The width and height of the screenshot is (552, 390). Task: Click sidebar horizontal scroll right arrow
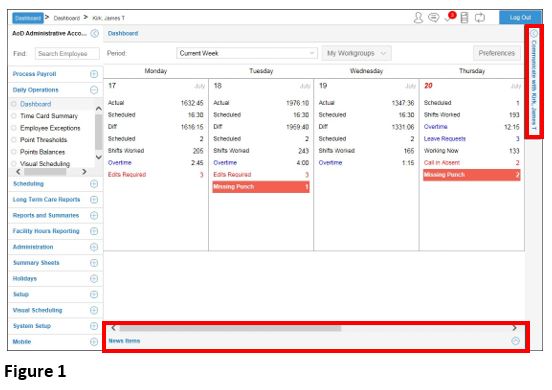[84, 172]
